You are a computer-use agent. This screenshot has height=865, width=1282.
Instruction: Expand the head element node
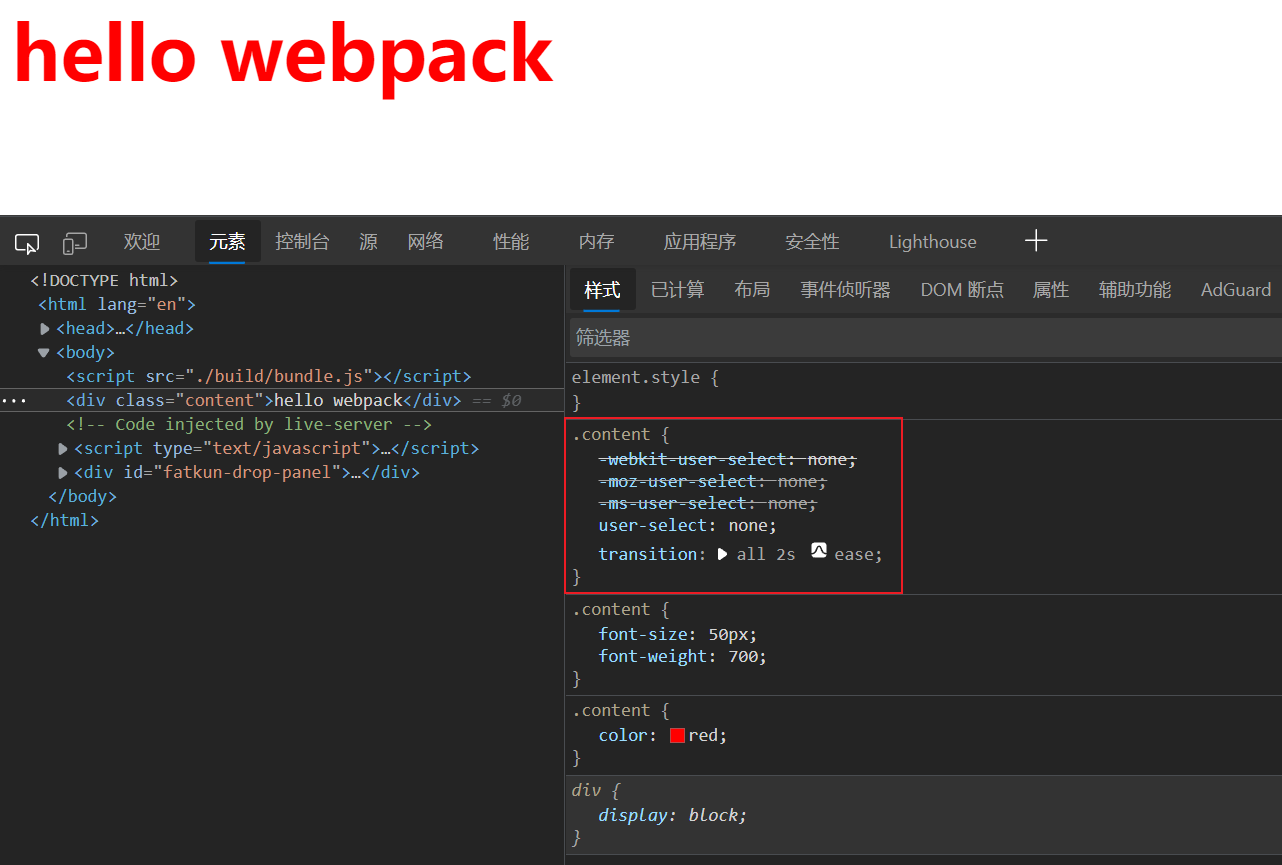pyautogui.click(x=45, y=329)
